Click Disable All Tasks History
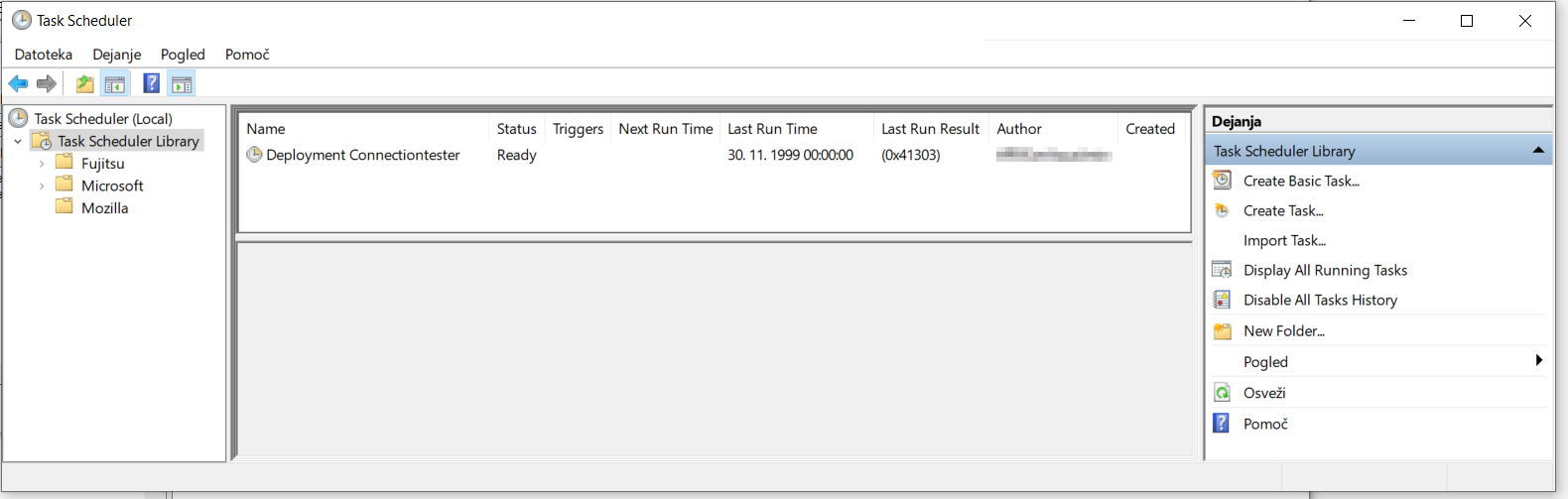The image size is (1568, 499). [1320, 300]
